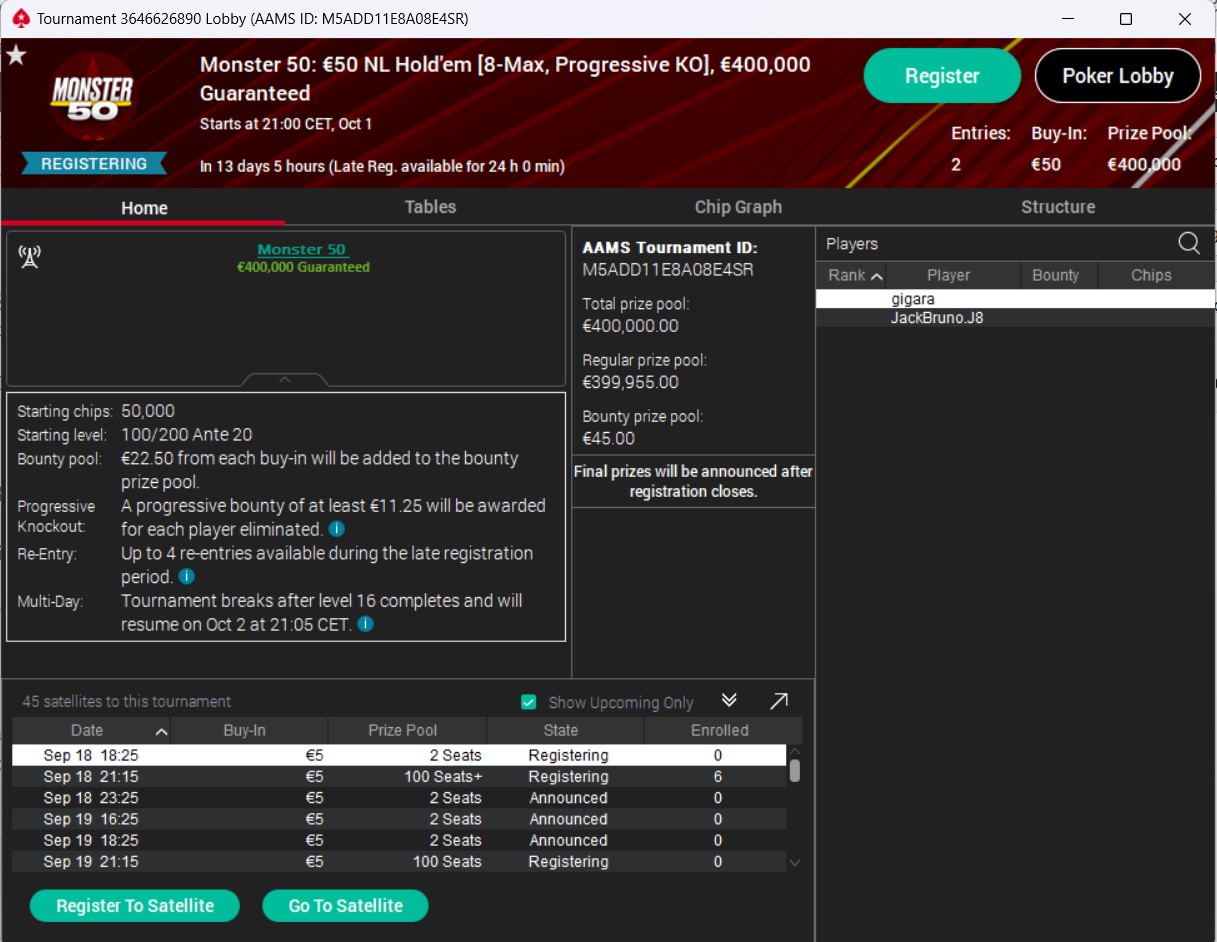Viewport: 1217px width, 942px height.
Task: Click Go To Satellite button
Action: coord(345,906)
